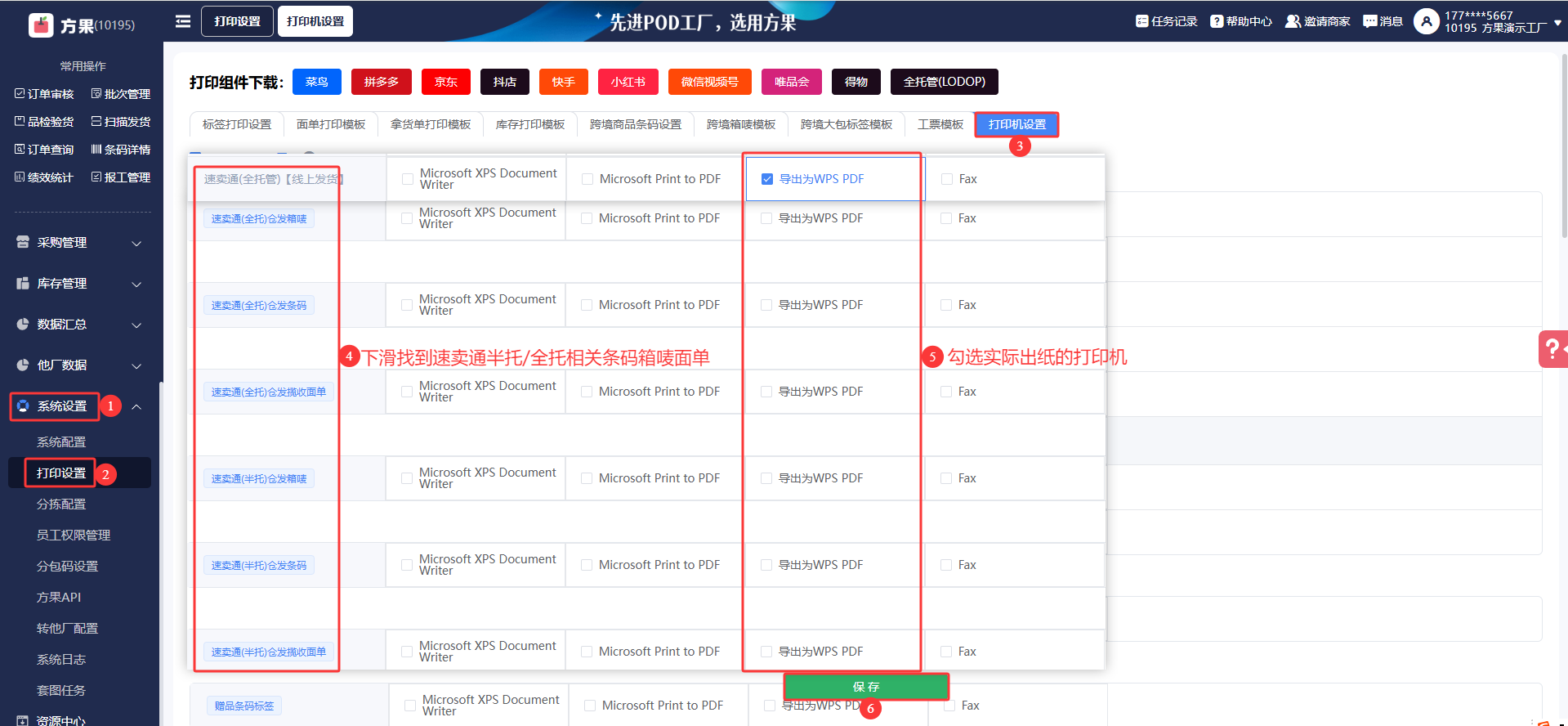Switch to the 跨境商品条码设置 tab
This screenshot has height=726, width=1568.
pos(636,124)
